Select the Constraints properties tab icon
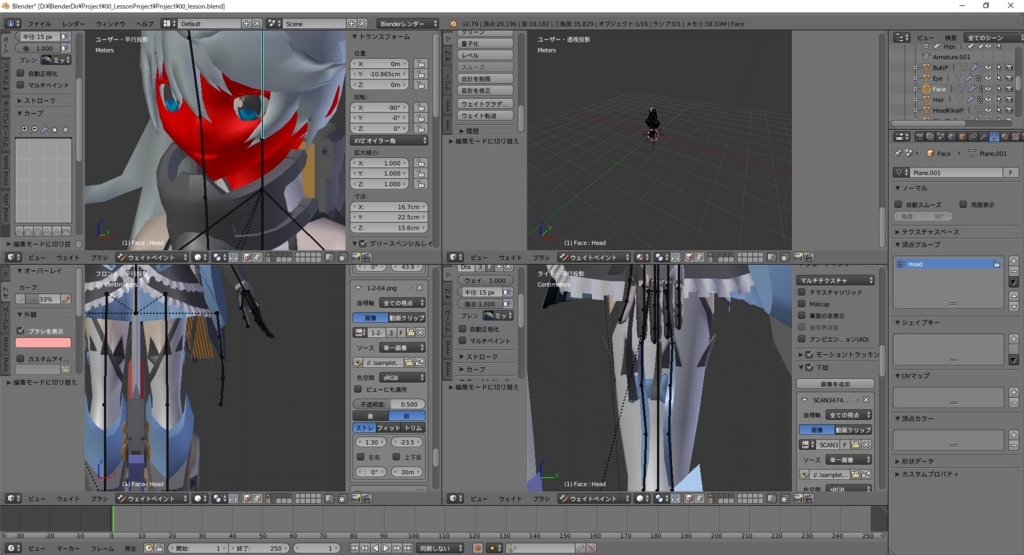 [973, 137]
